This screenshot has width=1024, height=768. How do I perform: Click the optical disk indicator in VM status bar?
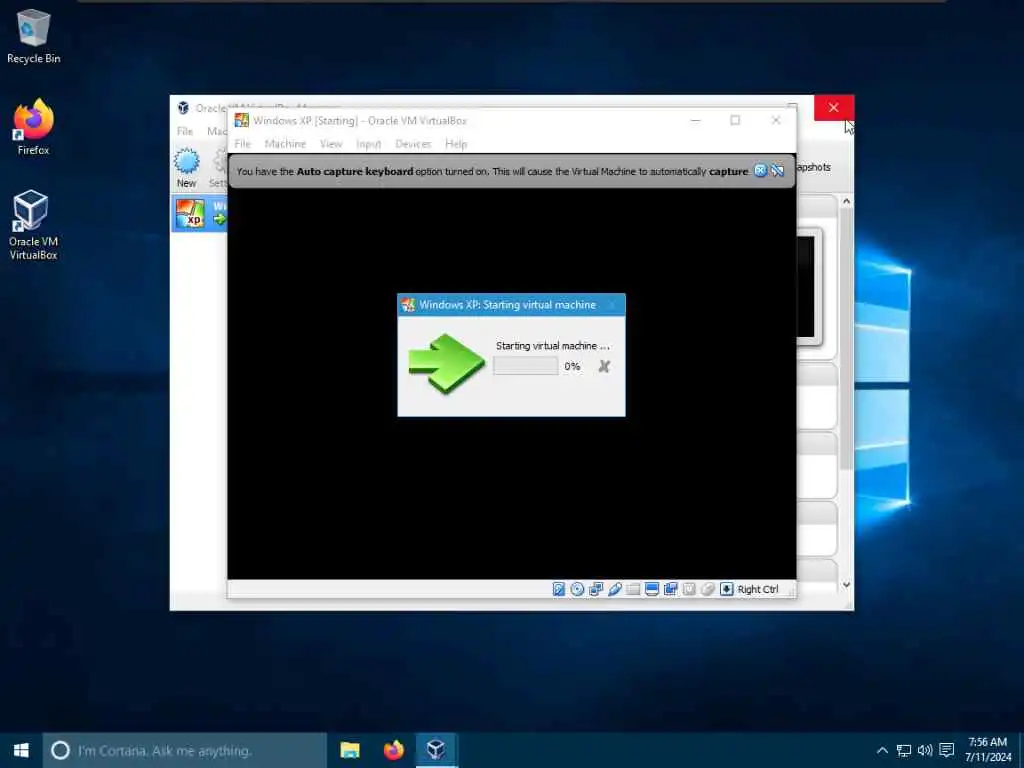[x=577, y=589]
